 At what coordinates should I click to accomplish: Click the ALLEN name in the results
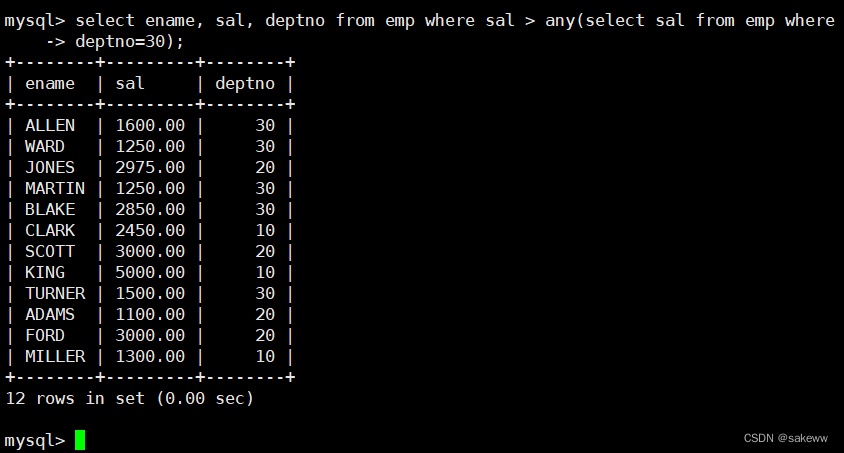coord(50,126)
